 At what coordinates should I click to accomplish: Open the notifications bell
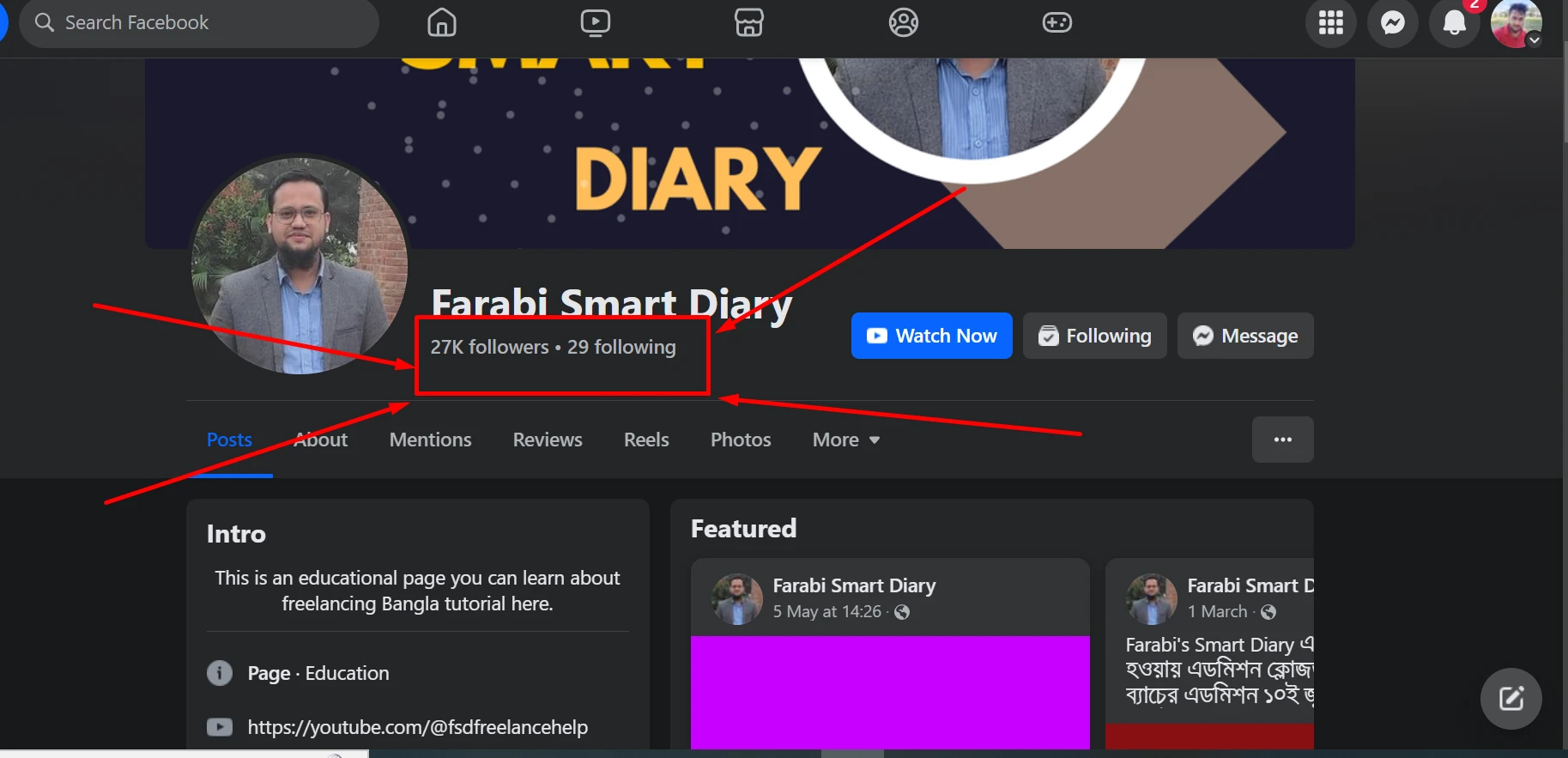point(1455,22)
